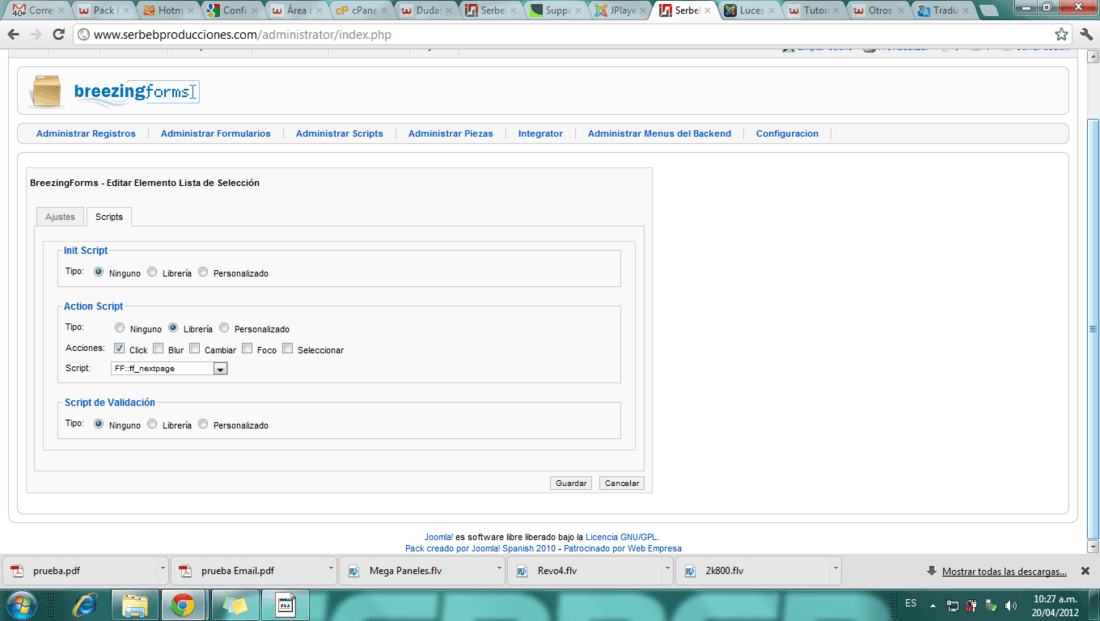Screen dimensions: 1100x621
Task: Open the Licencia GNU/GPL link
Action: 622,537
